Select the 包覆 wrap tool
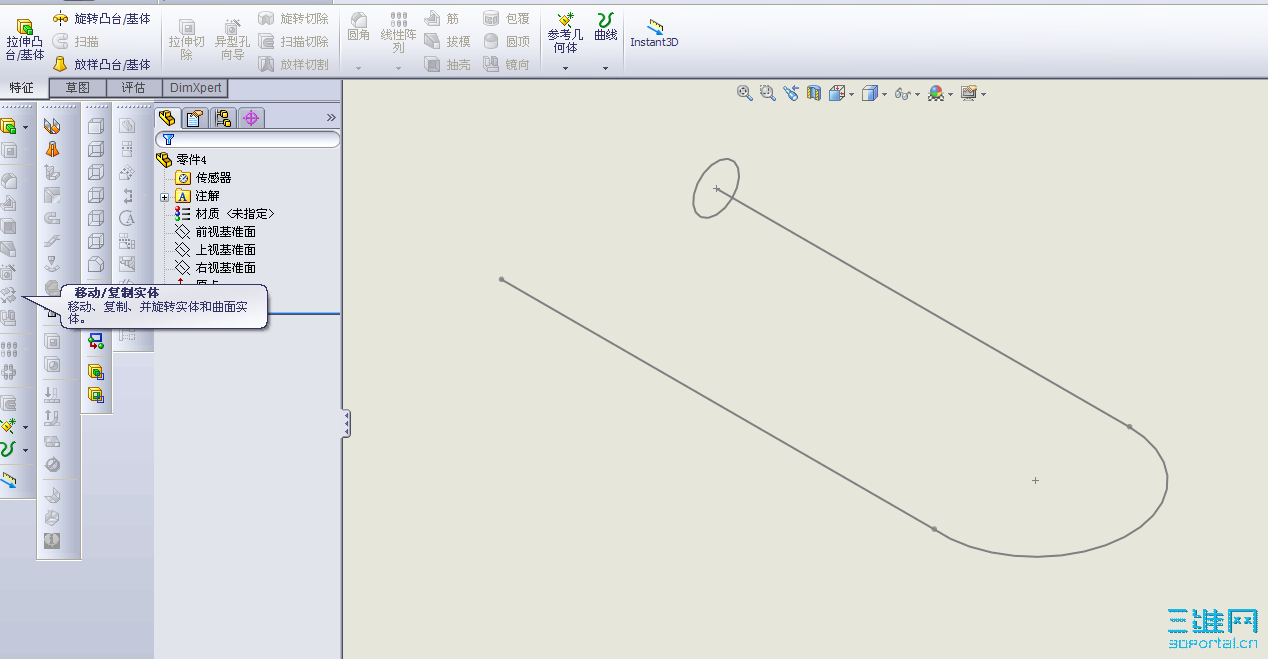Viewport: 1268px width, 659px height. (506, 19)
